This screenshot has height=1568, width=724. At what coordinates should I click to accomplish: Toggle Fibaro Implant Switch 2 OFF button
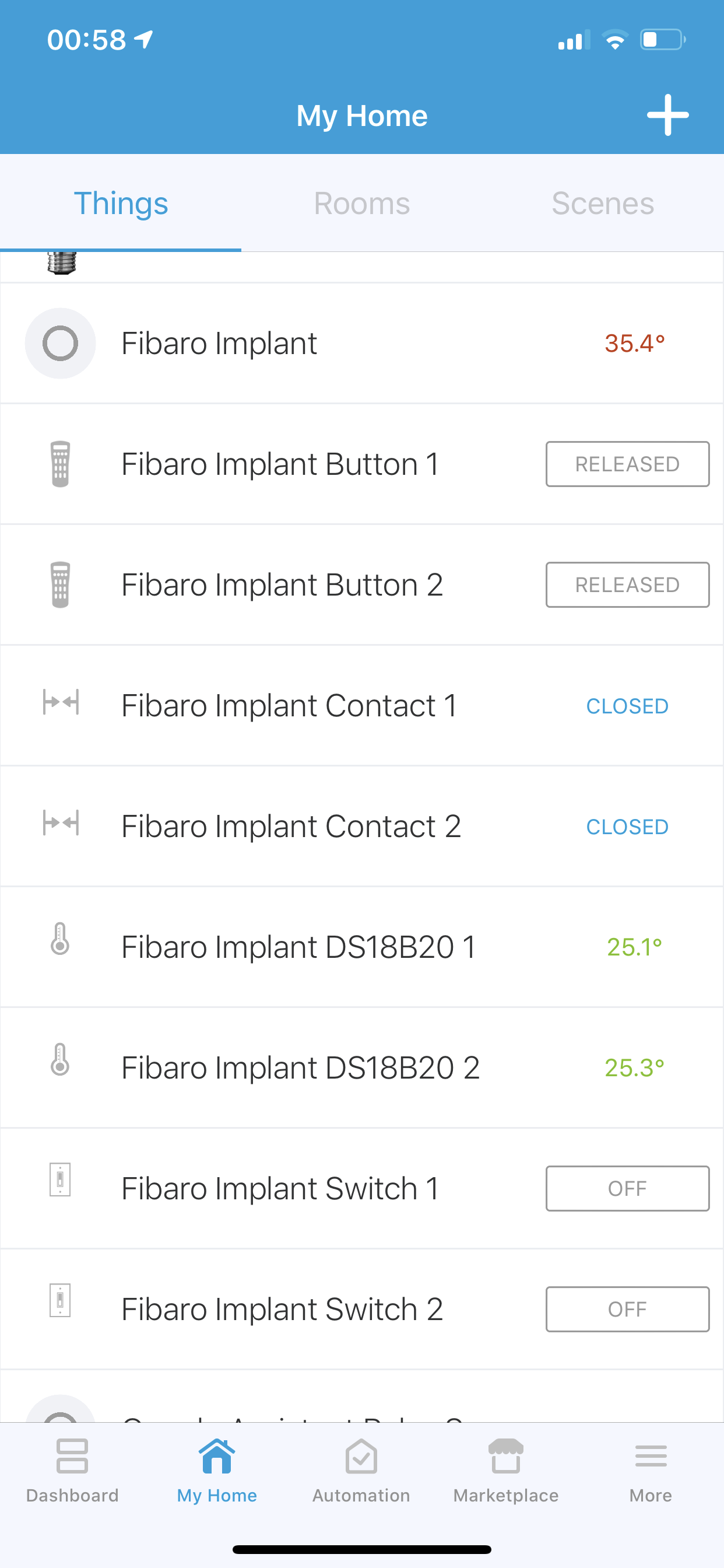pos(627,1310)
